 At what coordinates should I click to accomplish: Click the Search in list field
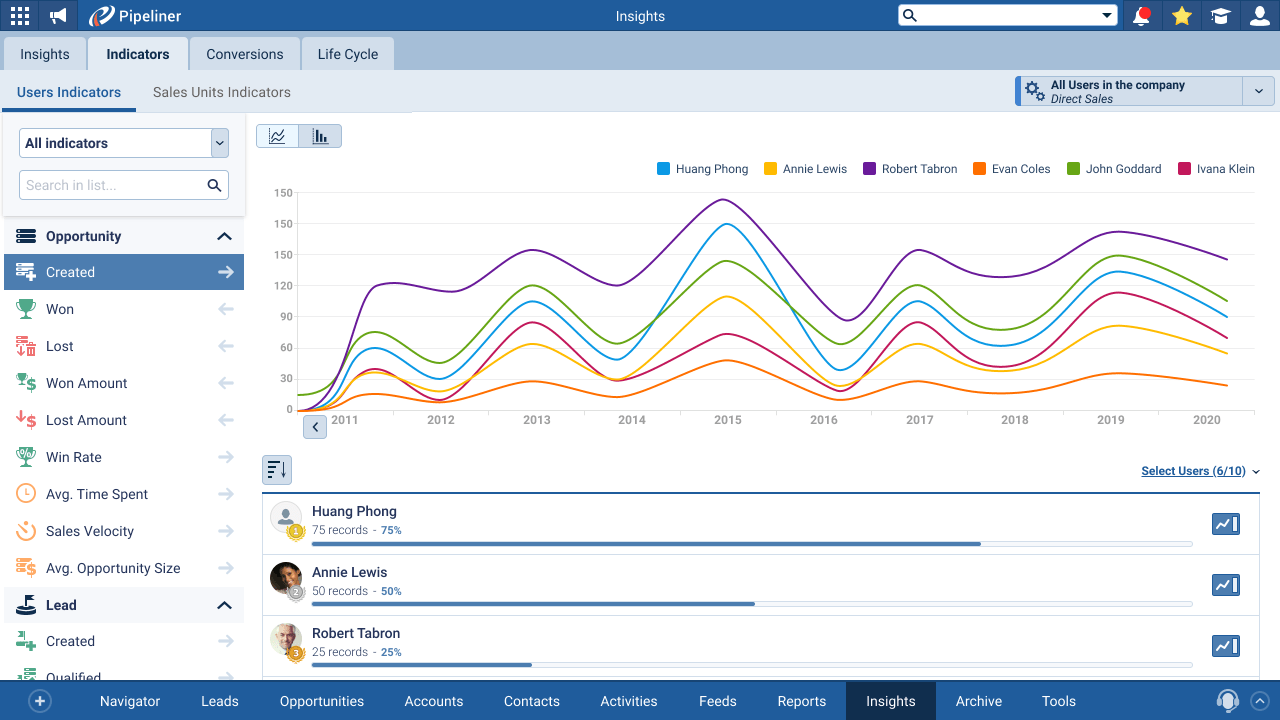(x=113, y=185)
